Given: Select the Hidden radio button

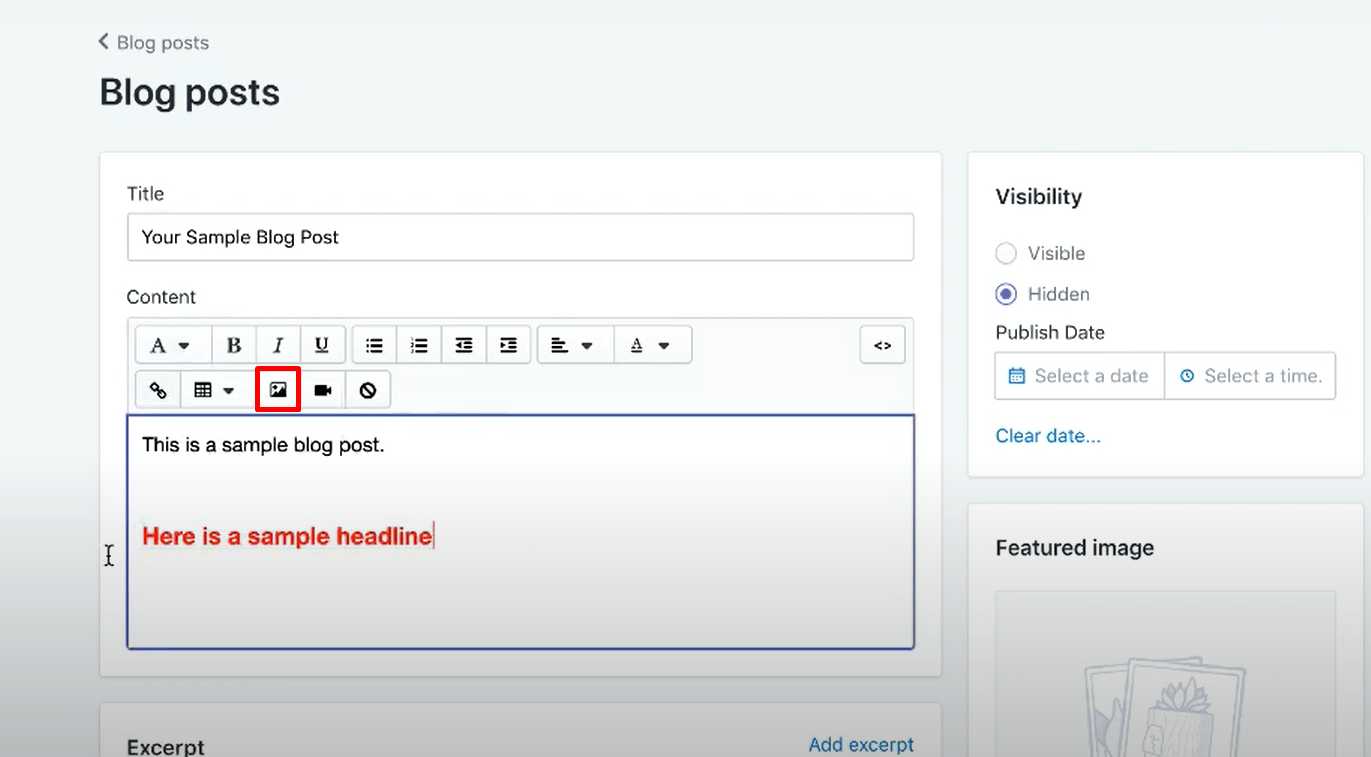Looking at the screenshot, I should pos(1006,294).
